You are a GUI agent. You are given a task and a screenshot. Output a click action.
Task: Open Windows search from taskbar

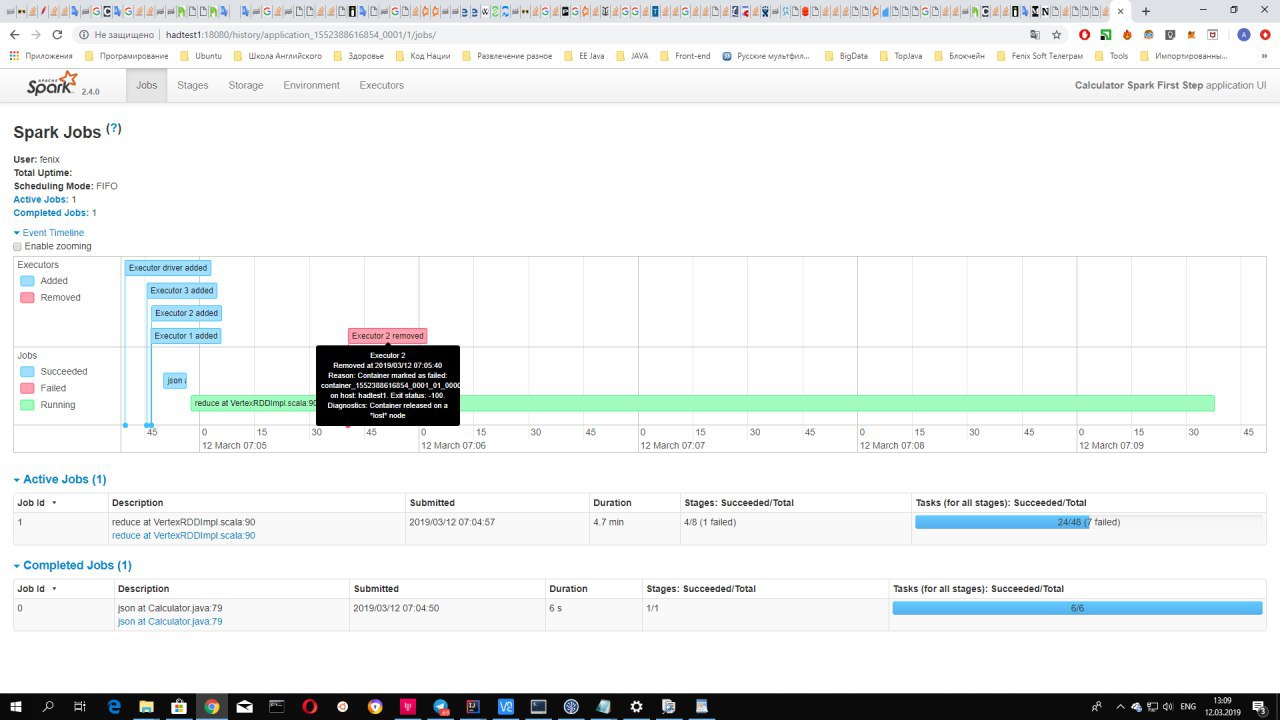pyautogui.click(x=48, y=706)
